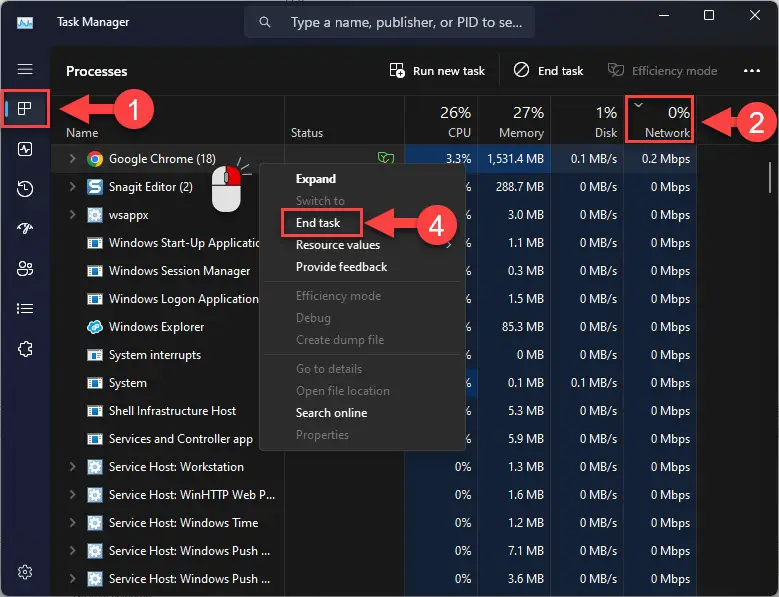Expand Service Host: WinHTTP Web P... group

(73, 495)
